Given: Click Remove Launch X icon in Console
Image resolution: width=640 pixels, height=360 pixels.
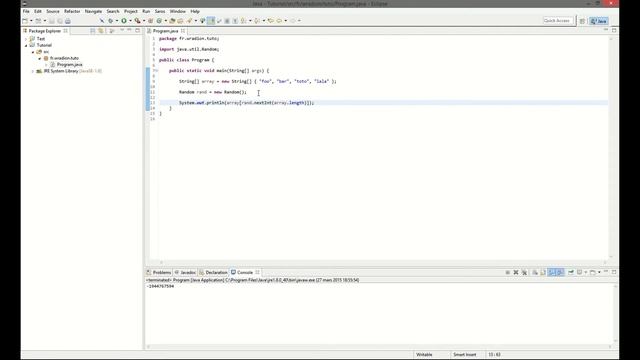Looking at the screenshot, I should point(516,272).
